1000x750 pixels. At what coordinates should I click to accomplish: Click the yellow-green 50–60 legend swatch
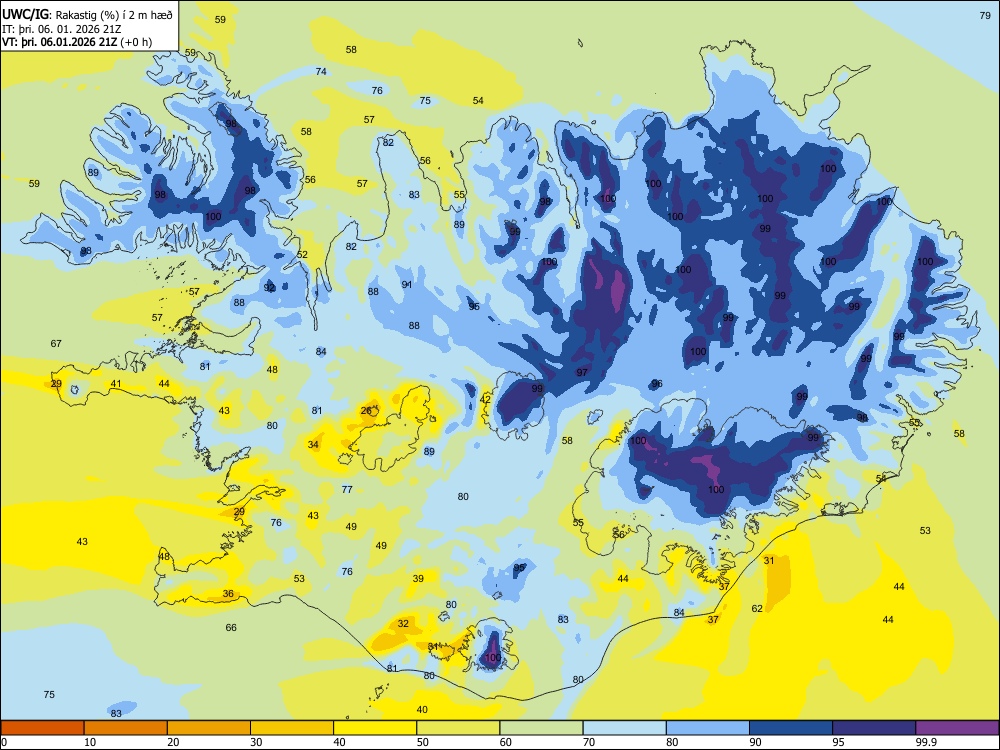[458, 728]
